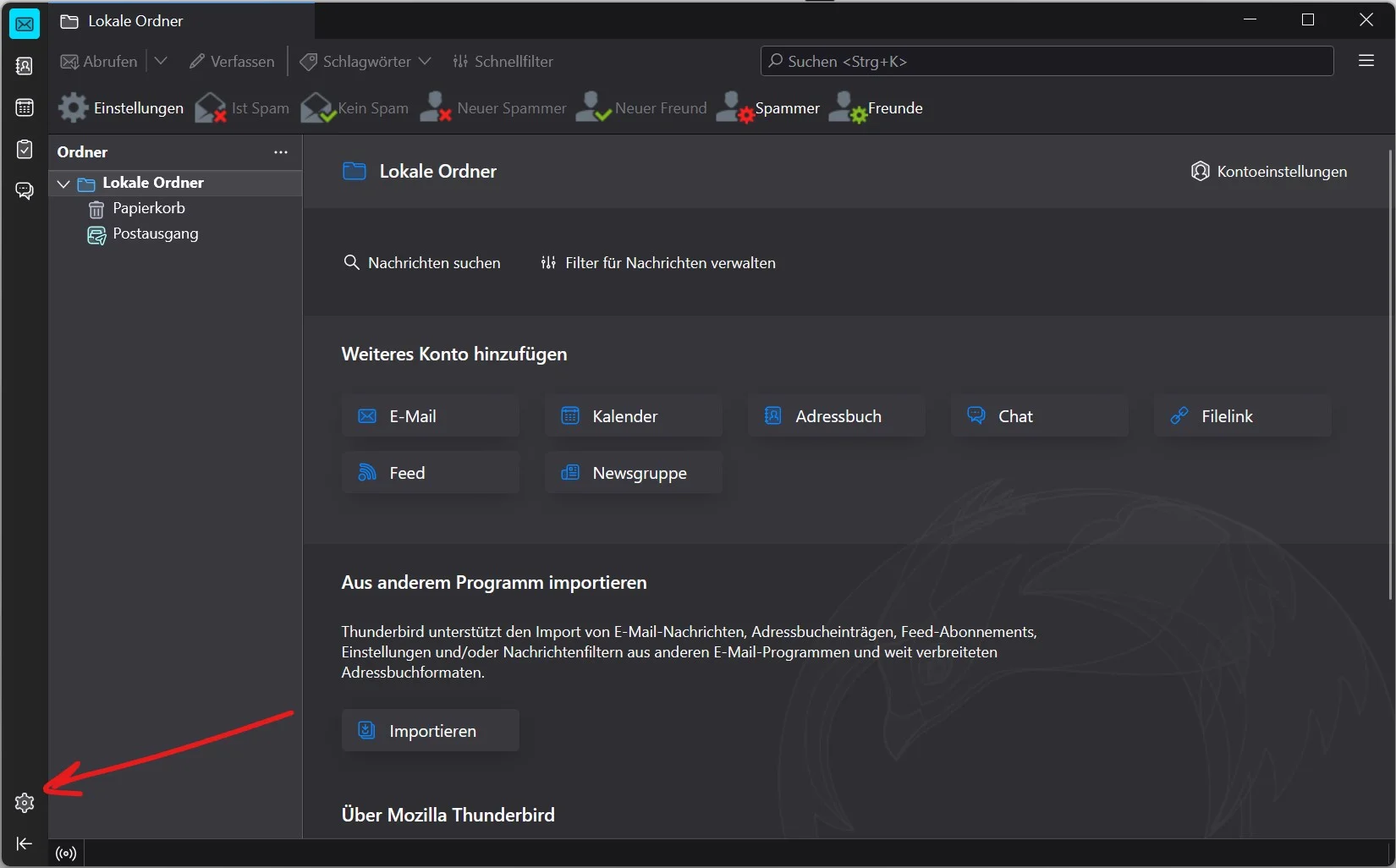This screenshot has height=868, width=1396.
Task: Open the Spammer list button
Action: [x=768, y=108]
